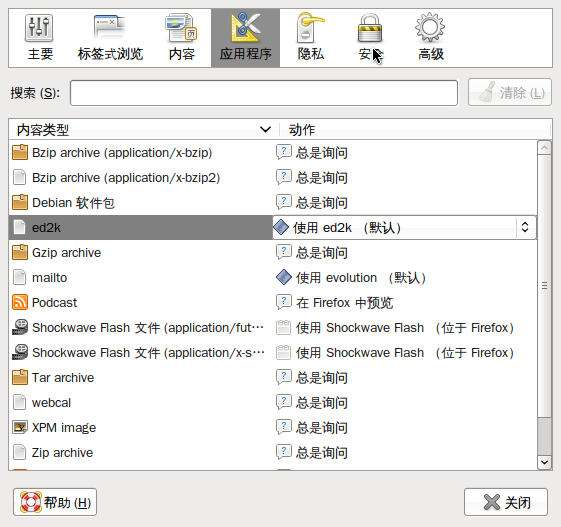
Task: Select the mailto content type row
Action: tap(273, 278)
